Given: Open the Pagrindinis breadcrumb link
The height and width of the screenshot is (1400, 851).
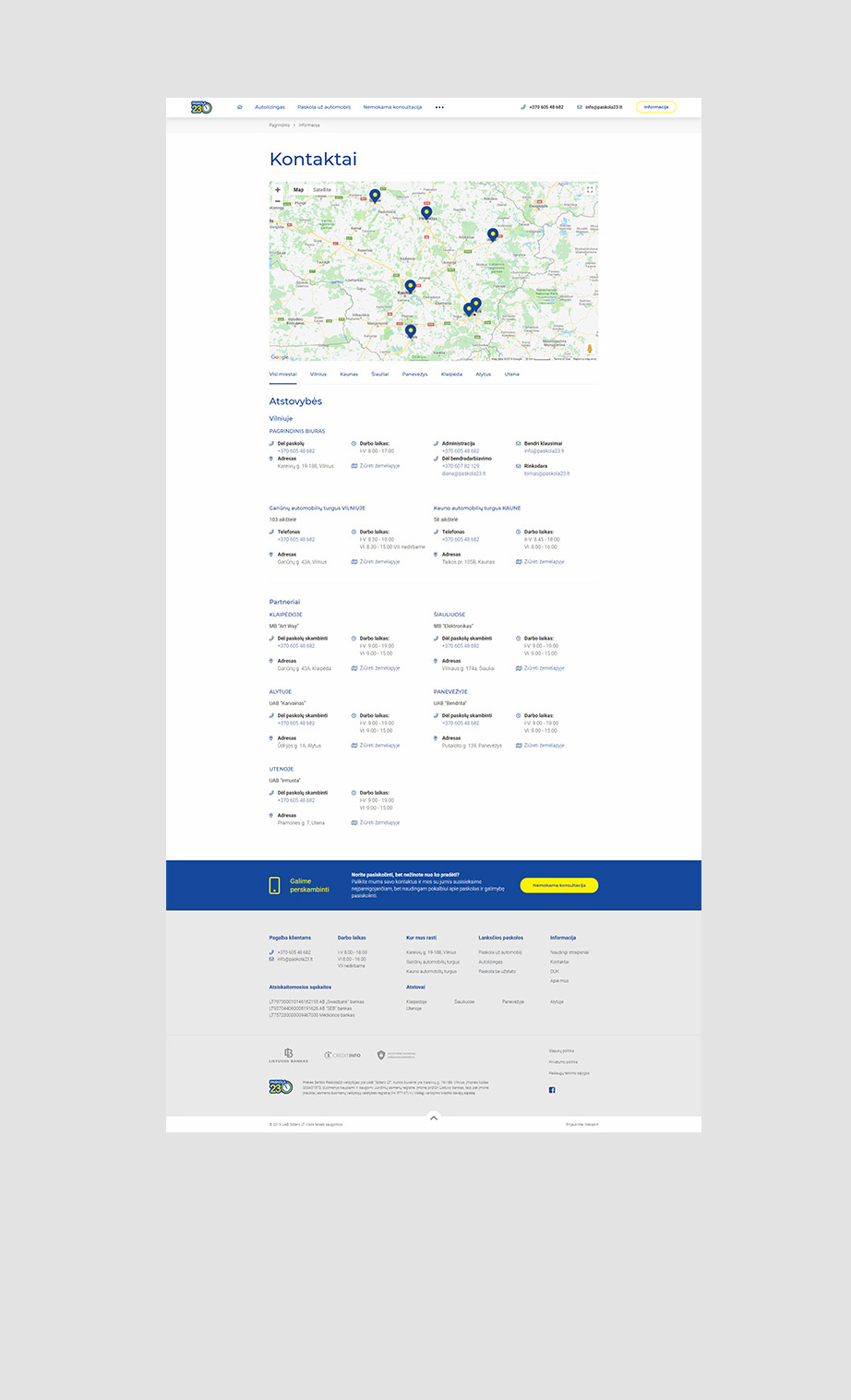Looking at the screenshot, I should coord(279,125).
